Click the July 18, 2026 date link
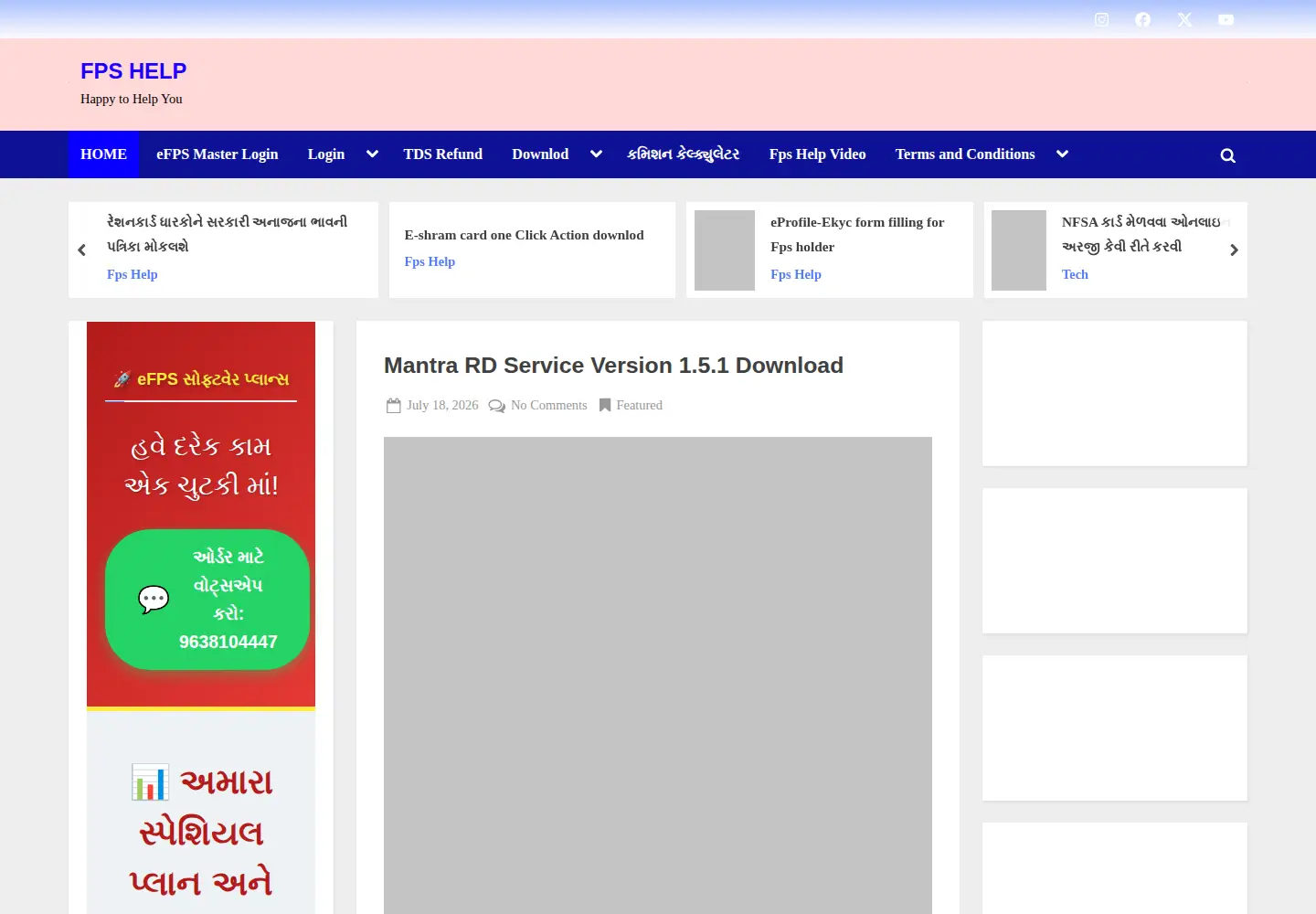The height and width of the screenshot is (914, 1316). pyautogui.click(x=442, y=405)
